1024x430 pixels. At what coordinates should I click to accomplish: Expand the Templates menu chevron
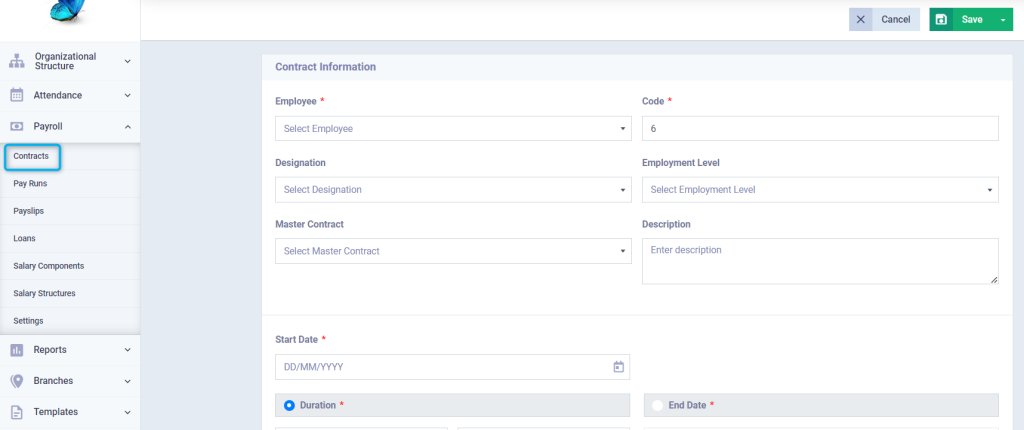click(127, 412)
